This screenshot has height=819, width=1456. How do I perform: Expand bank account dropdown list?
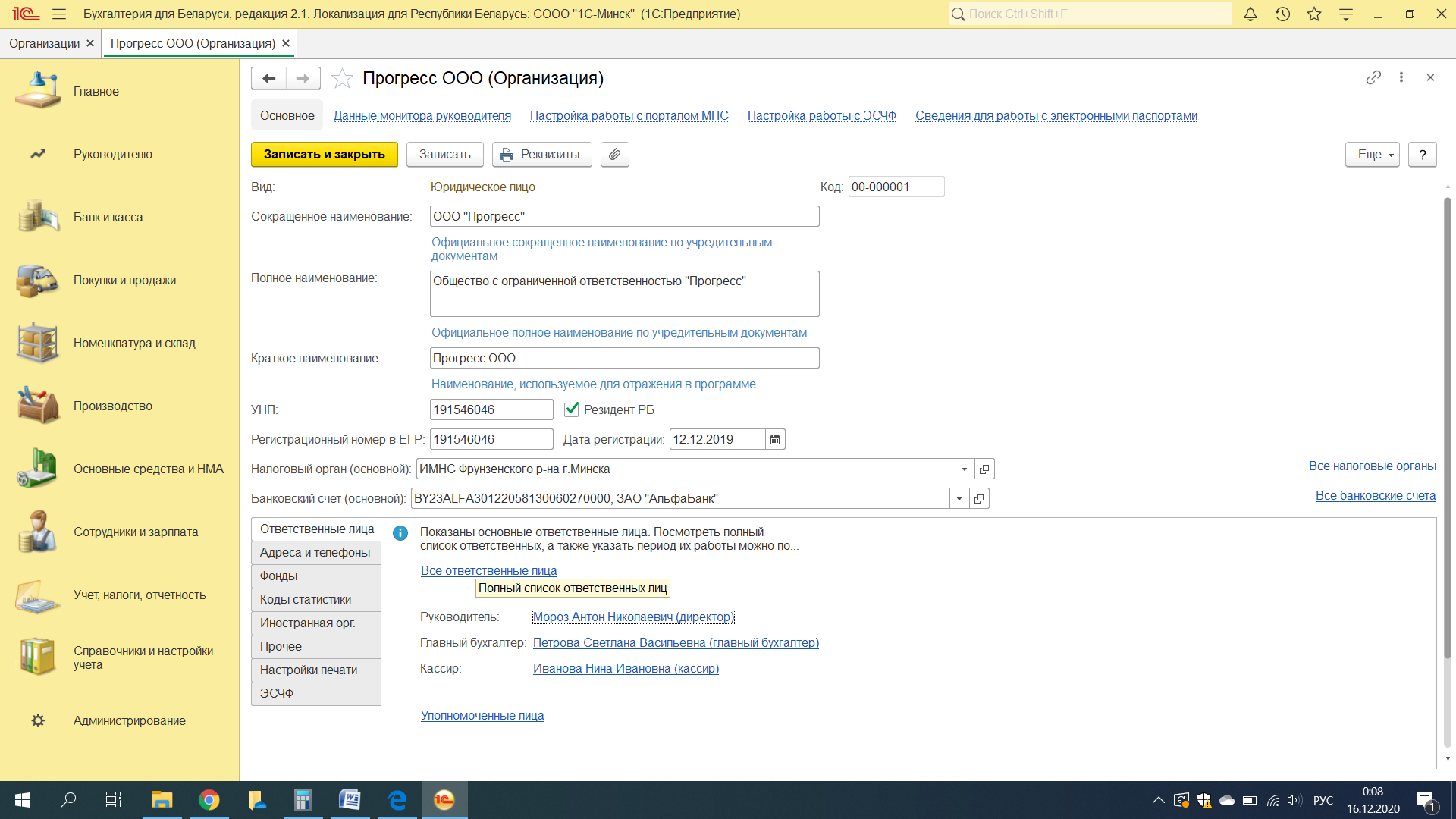(959, 498)
